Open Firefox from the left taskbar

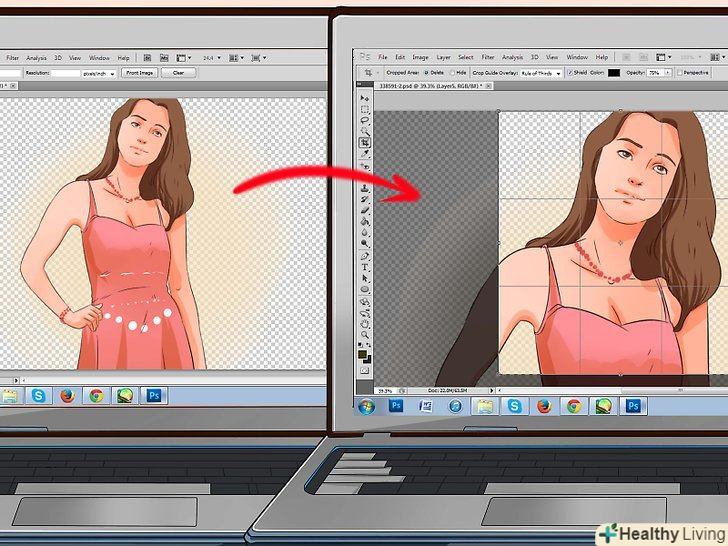pos(67,396)
